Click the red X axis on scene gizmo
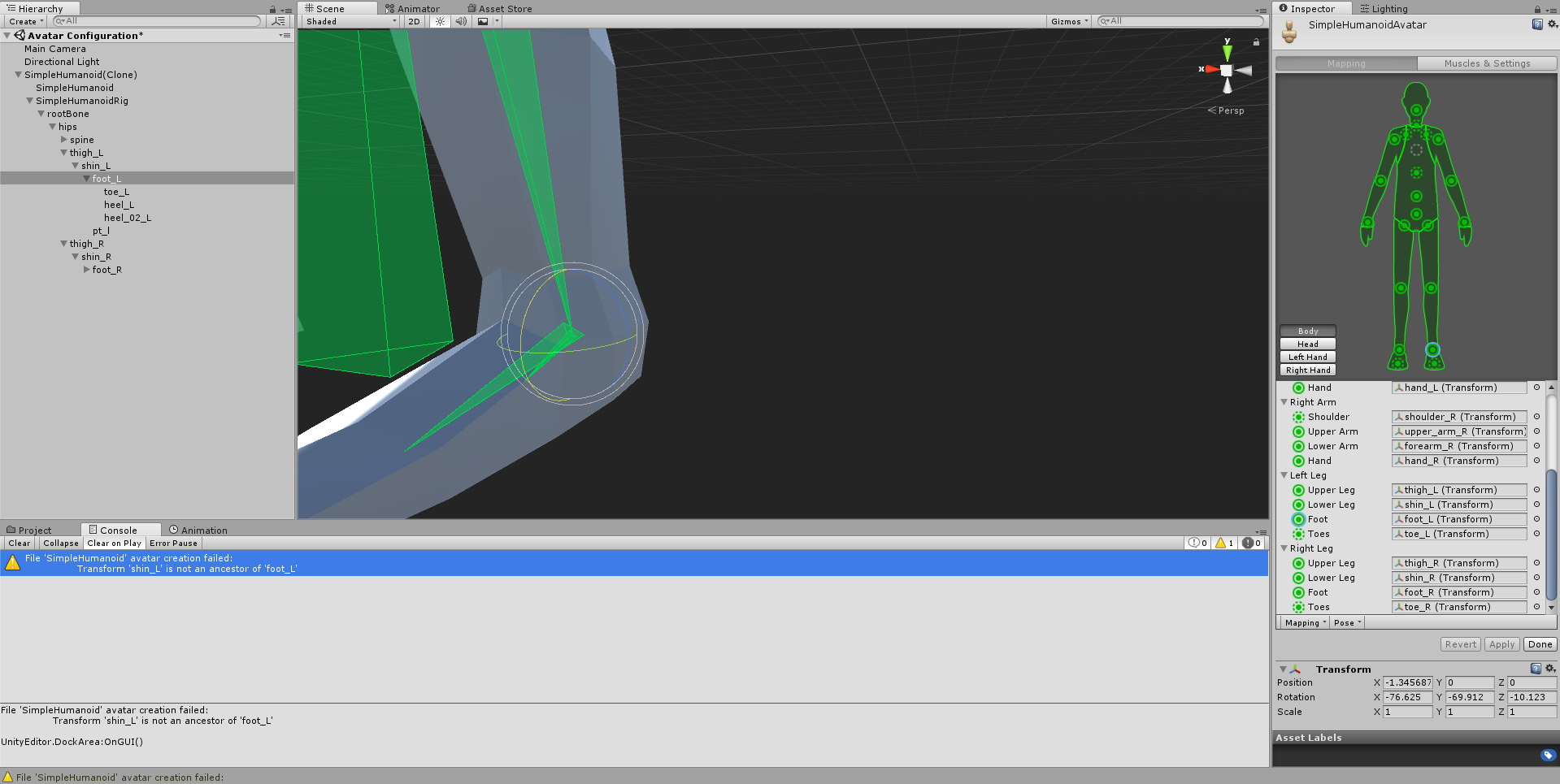The height and width of the screenshot is (784, 1560). [x=1210, y=69]
